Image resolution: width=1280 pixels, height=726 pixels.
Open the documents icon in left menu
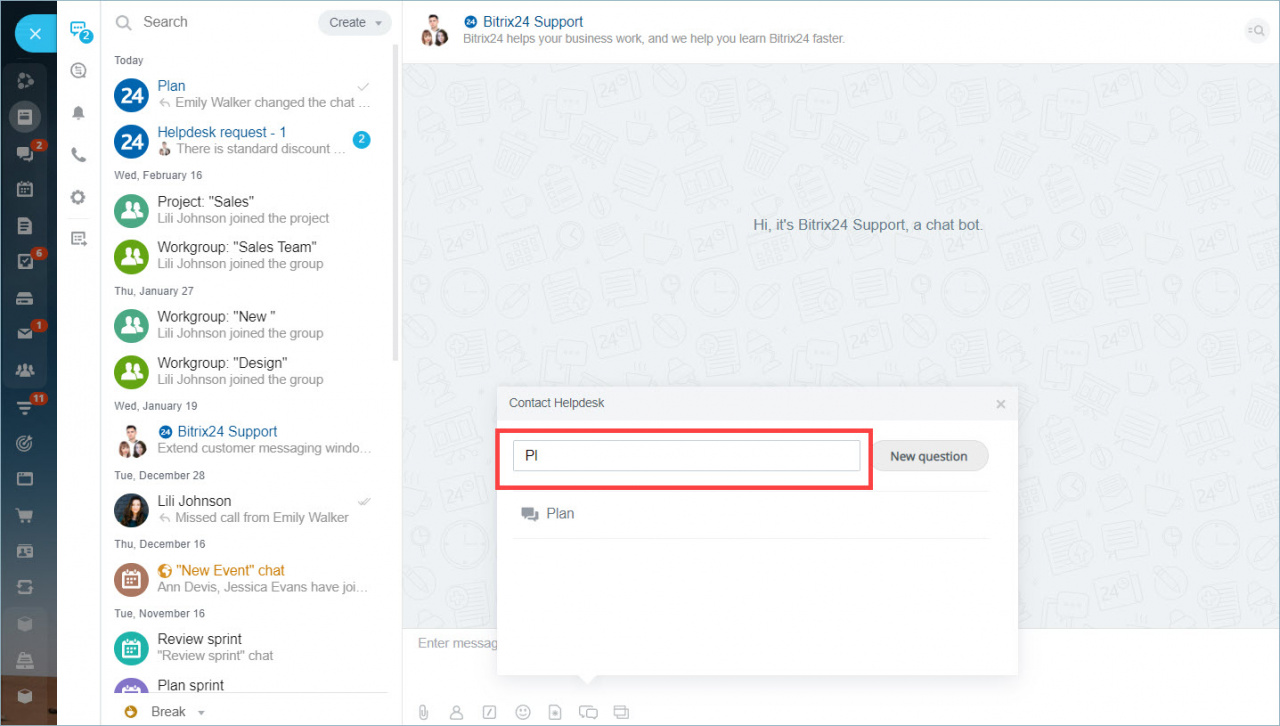point(25,226)
